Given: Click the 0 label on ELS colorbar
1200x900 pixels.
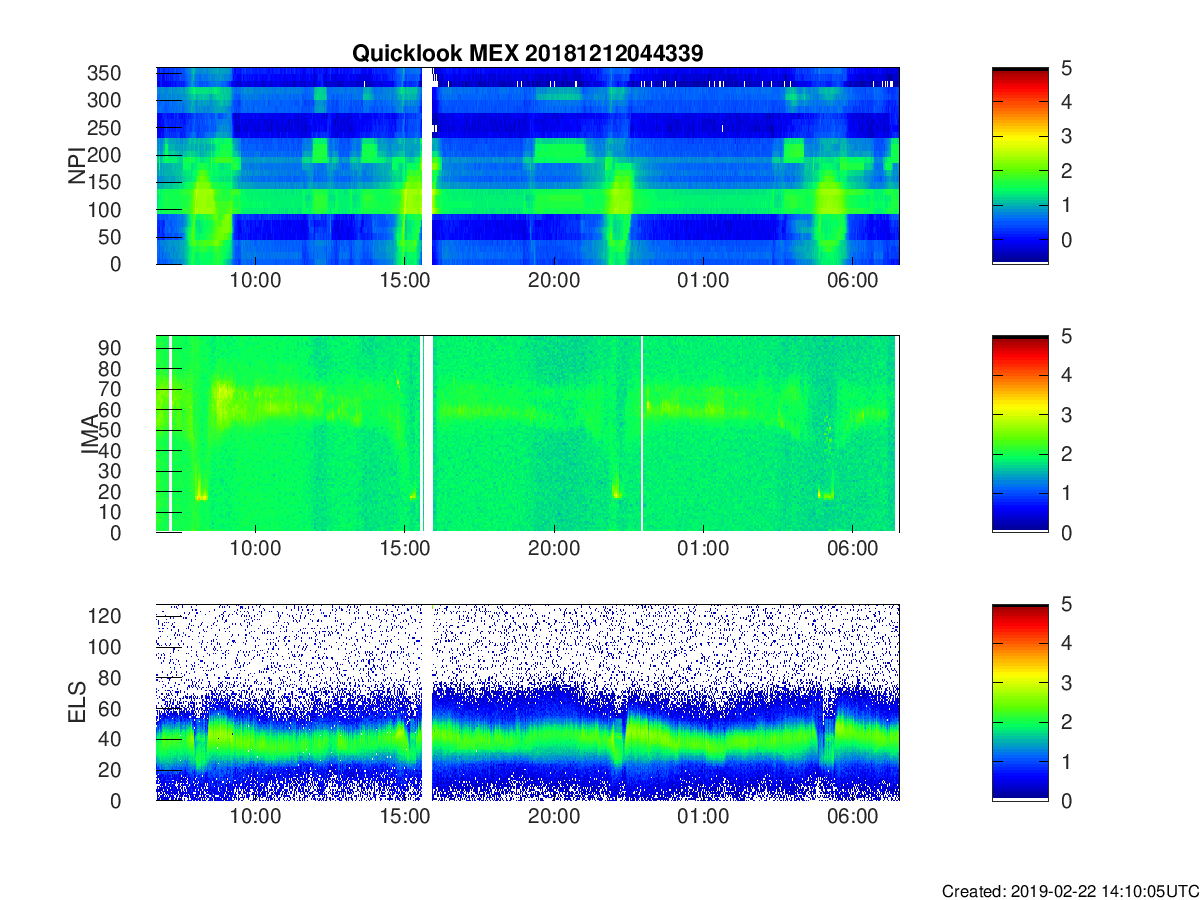Looking at the screenshot, I should click(x=1066, y=800).
